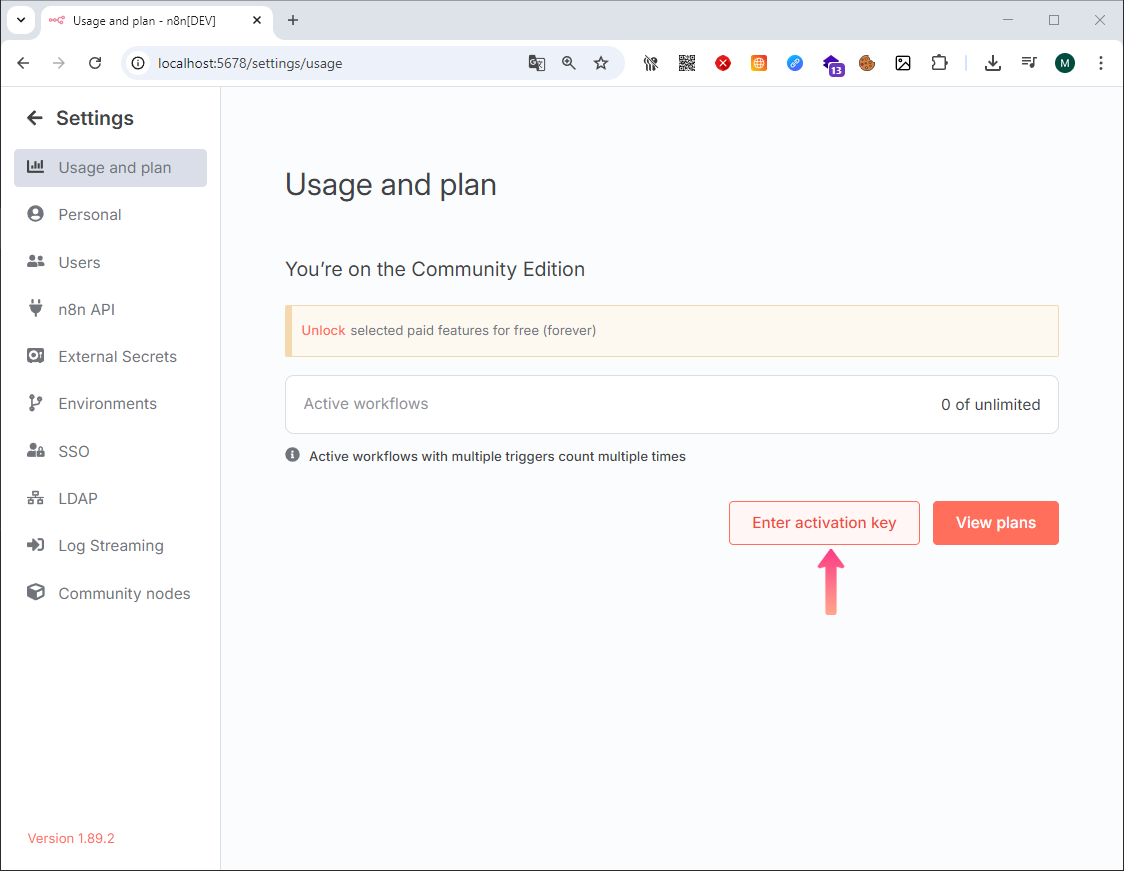
Task: Click the Users icon in the sidebar
Action: (x=36, y=262)
